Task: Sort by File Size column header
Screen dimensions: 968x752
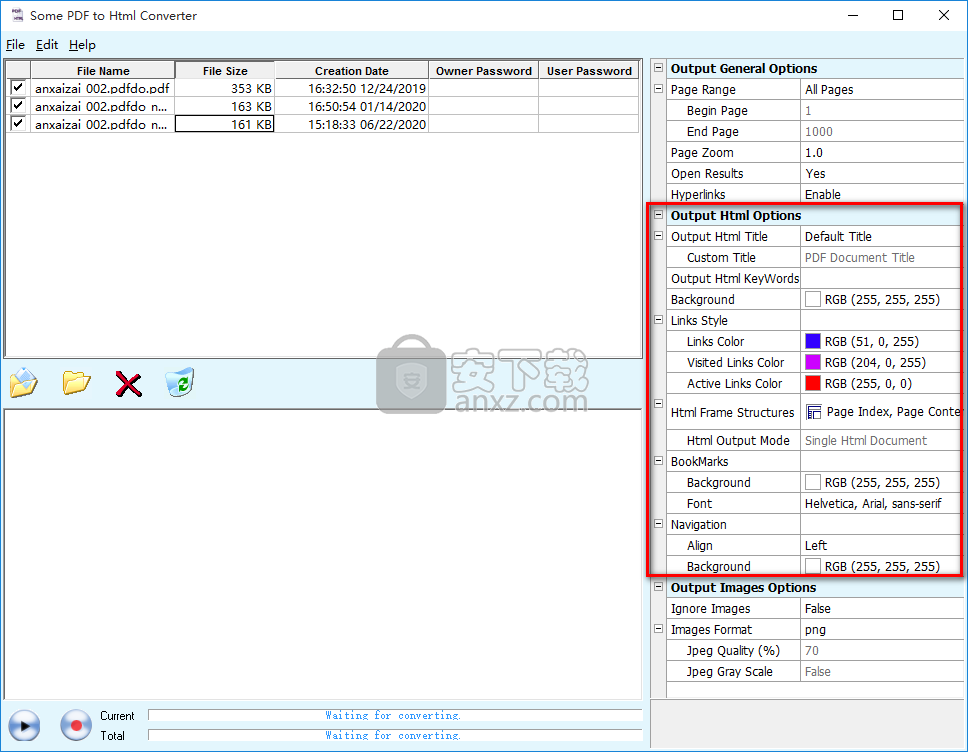Action: tap(225, 70)
